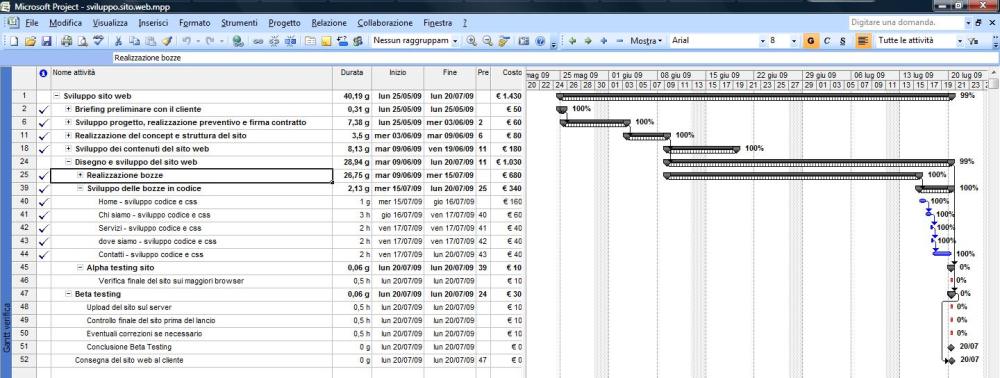Collapse the 'Beta testing' group
The image size is (1000, 378).
[68, 294]
